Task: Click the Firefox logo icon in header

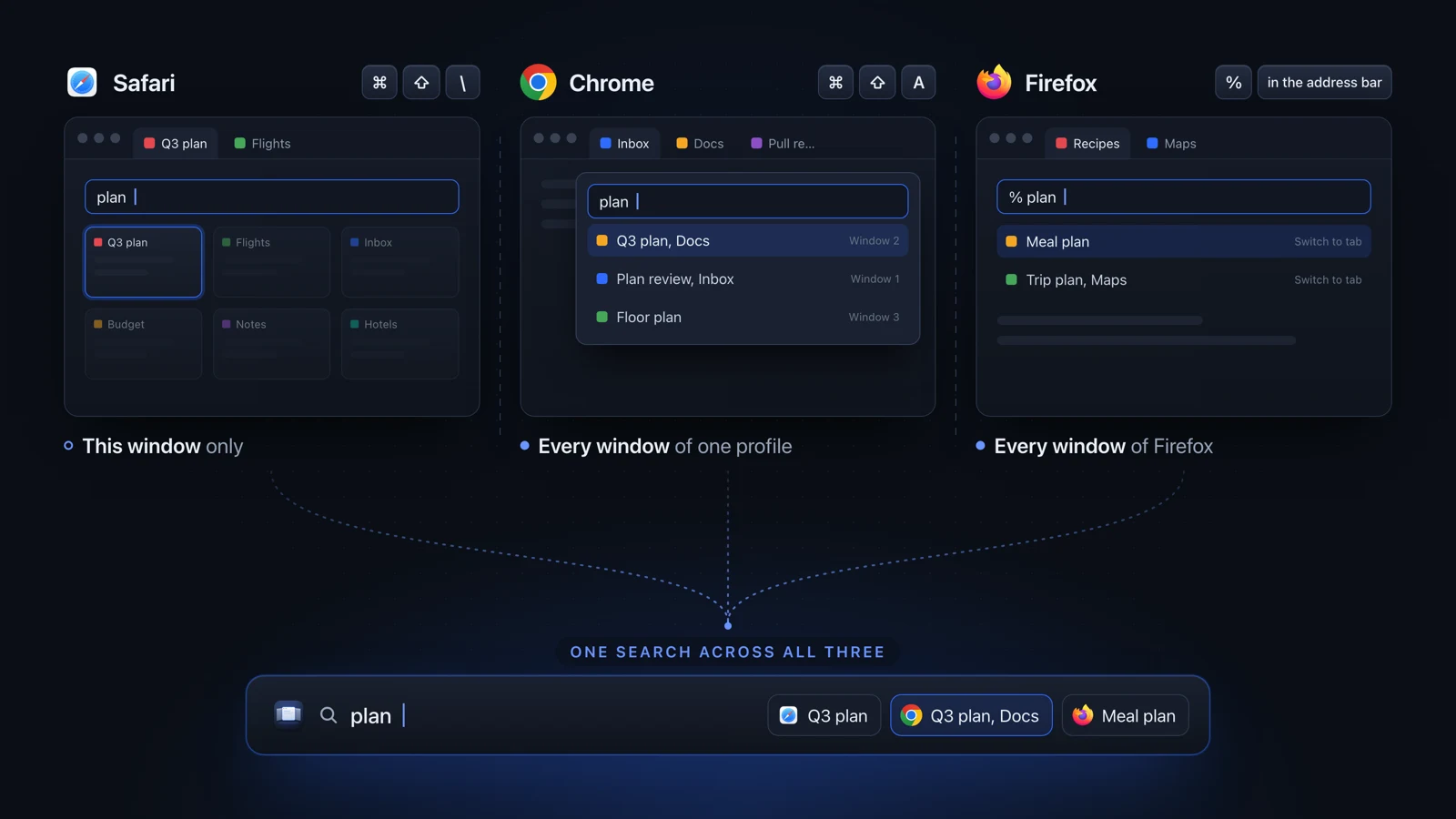Action: (994, 82)
